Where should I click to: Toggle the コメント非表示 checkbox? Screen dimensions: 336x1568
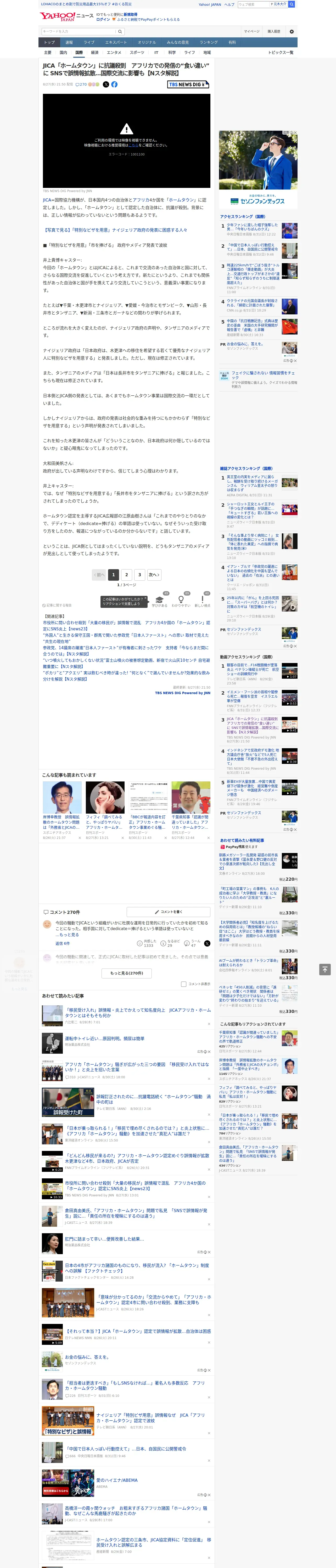coord(183,984)
